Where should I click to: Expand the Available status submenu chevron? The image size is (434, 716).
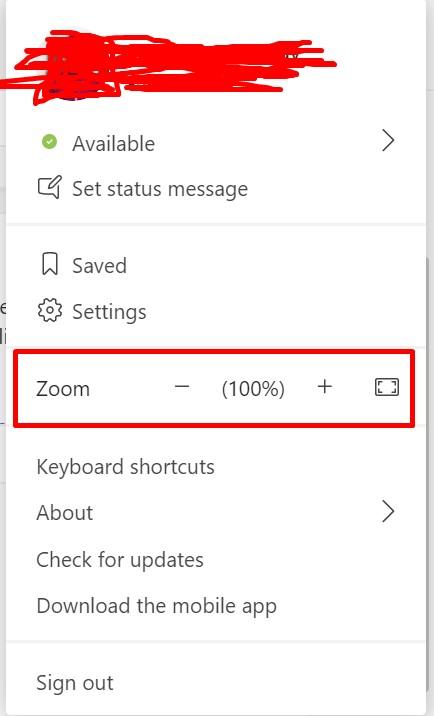388,141
